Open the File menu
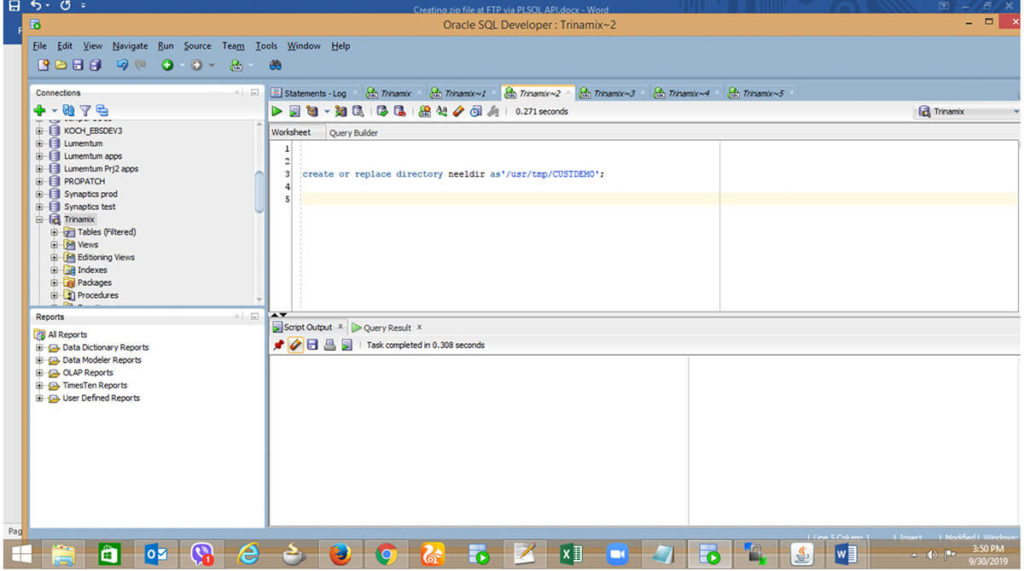Viewport: 1024px width, 571px height. pyautogui.click(x=40, y=46)
